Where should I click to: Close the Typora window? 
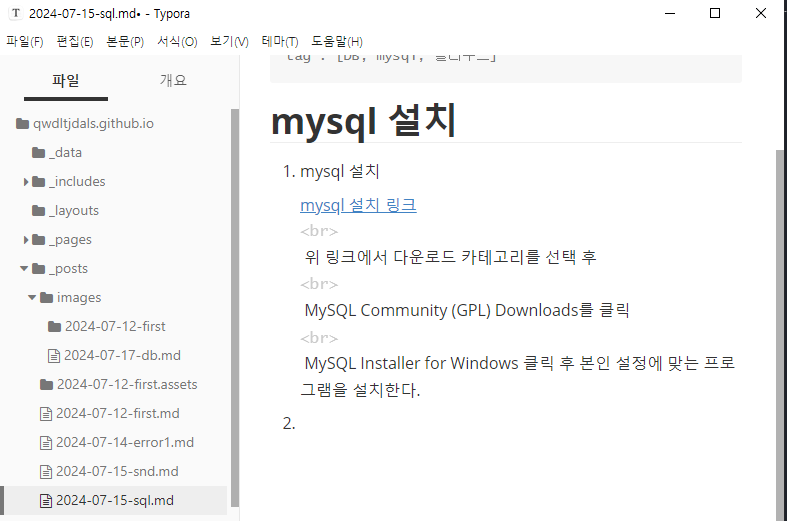[761, 14]
